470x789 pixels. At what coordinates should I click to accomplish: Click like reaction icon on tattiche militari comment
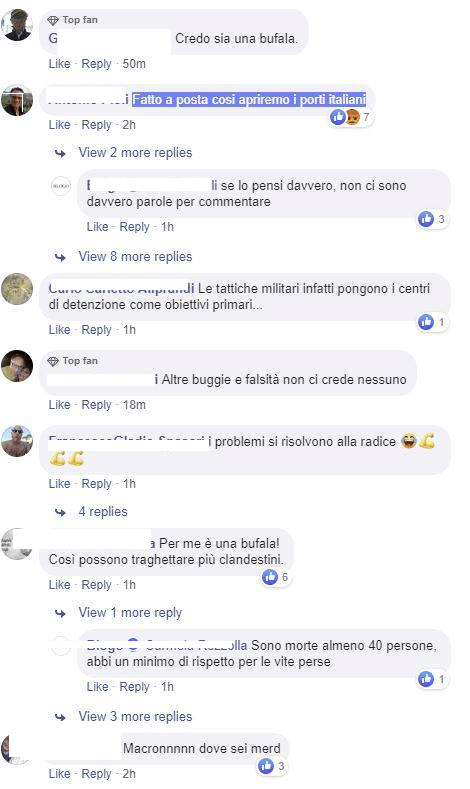pos(426,322)
